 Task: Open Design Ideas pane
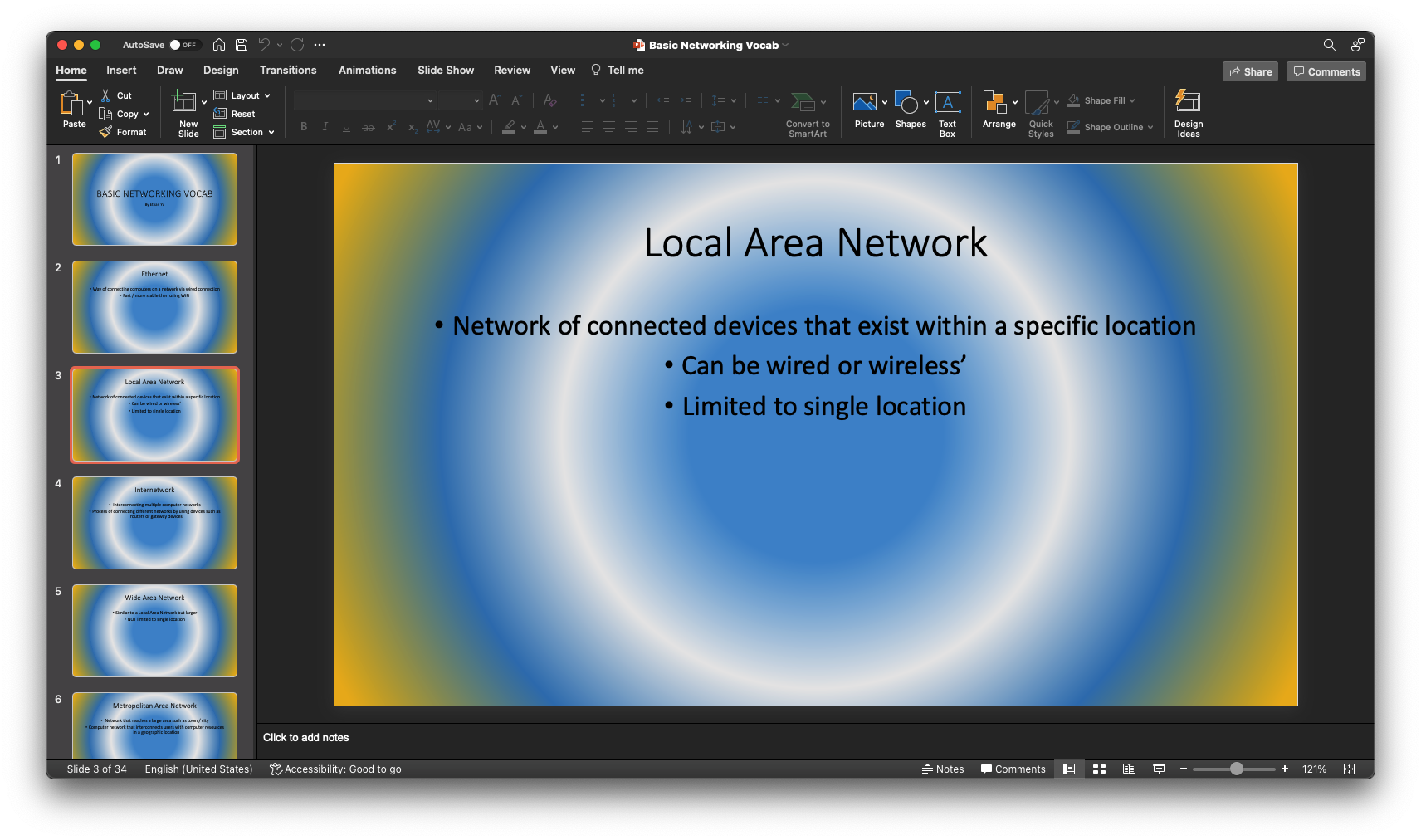pyautogui.click(x=1188, y=114)
